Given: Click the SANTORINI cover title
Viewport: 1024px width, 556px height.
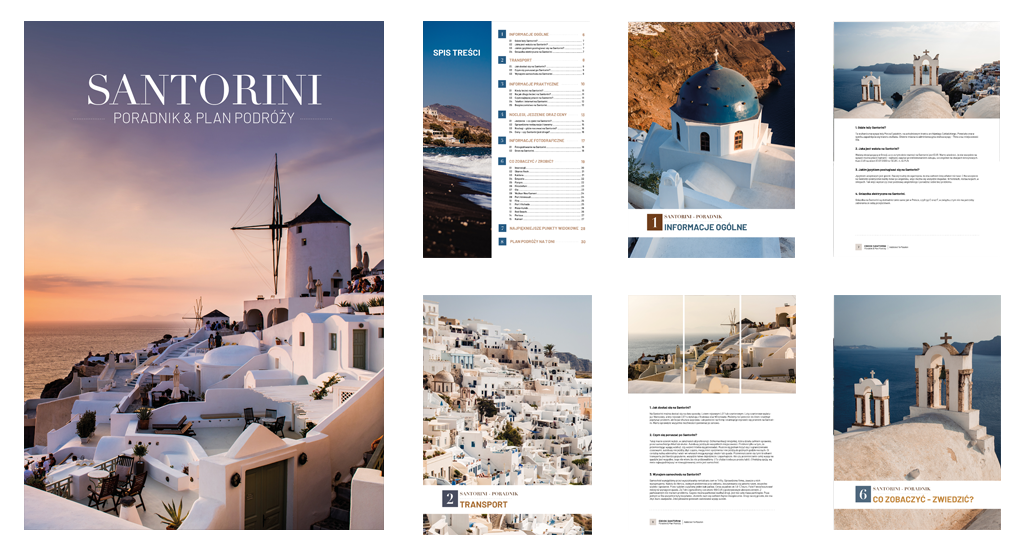Looking at the screenshot, I should pyautogui.click(x=203, y=90).
